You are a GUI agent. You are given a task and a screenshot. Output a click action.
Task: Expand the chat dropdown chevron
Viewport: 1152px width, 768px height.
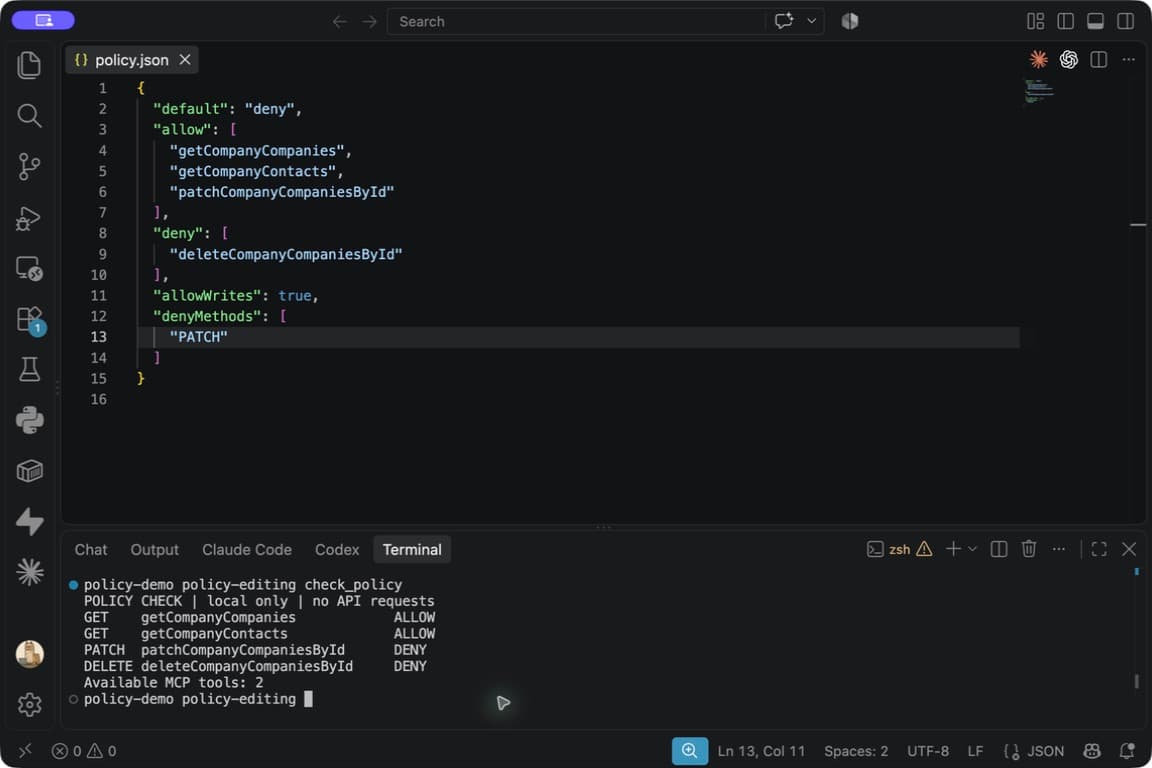coord(812,21)
